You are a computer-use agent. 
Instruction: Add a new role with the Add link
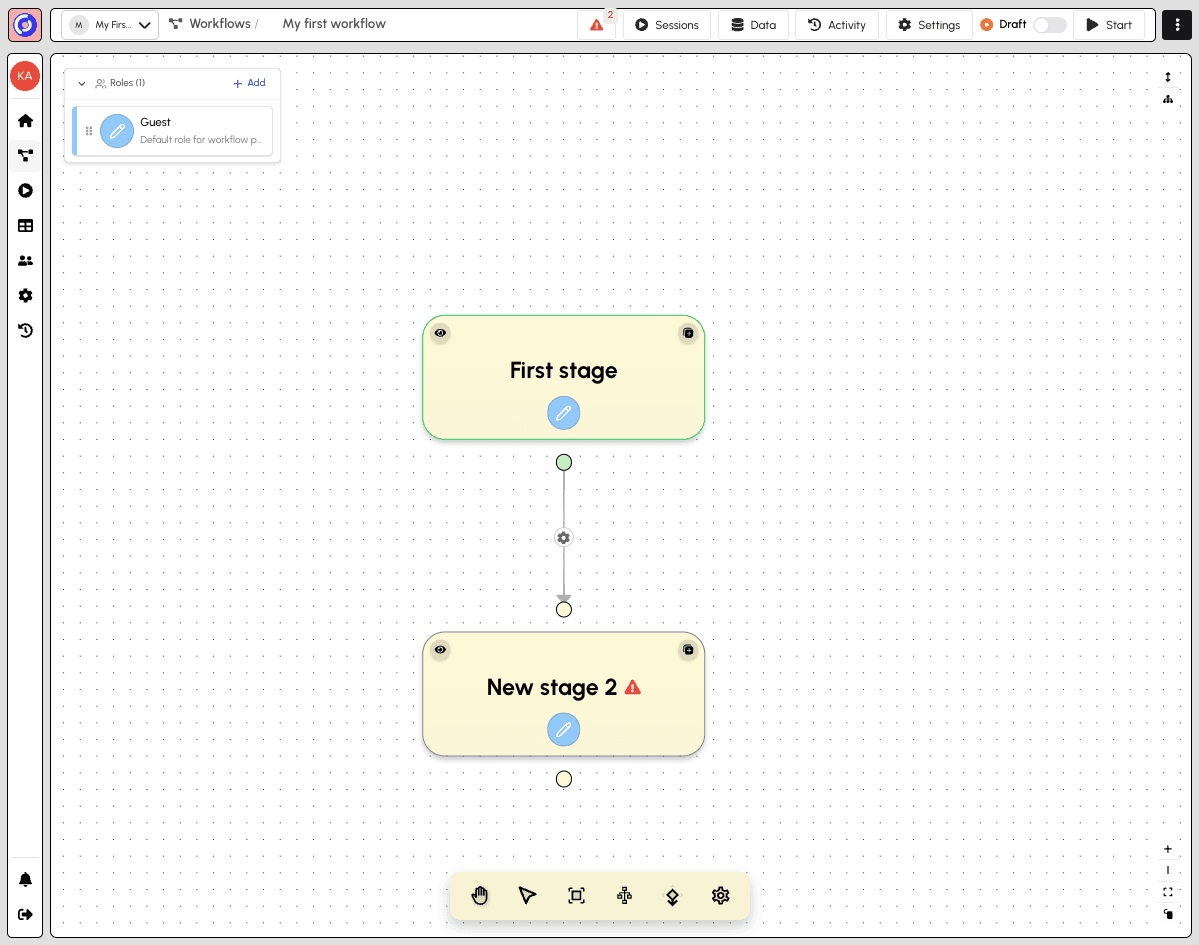click(x=249, y=83)
